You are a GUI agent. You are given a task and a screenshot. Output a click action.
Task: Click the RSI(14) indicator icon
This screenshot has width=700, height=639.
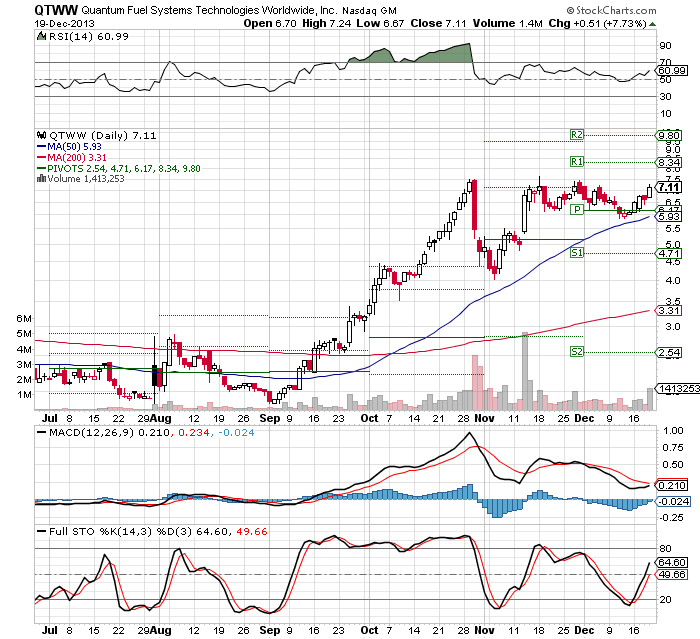[41, 36]
